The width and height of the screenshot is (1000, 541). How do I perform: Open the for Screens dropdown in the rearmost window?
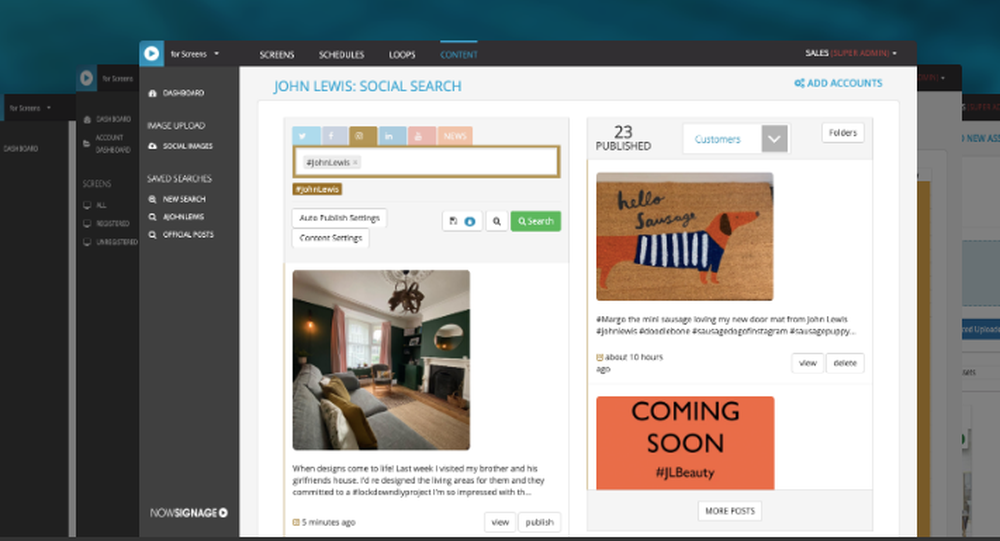click(x=30, y=108)
